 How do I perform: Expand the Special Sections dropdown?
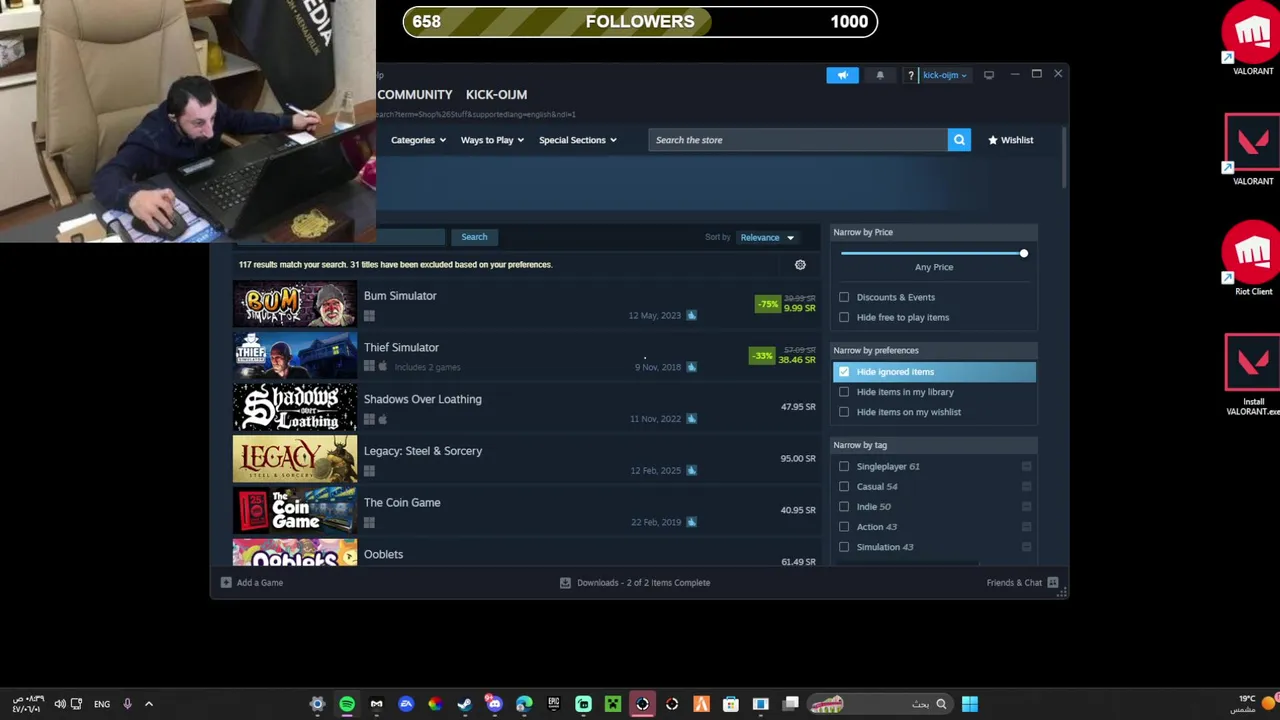(577, 140)
